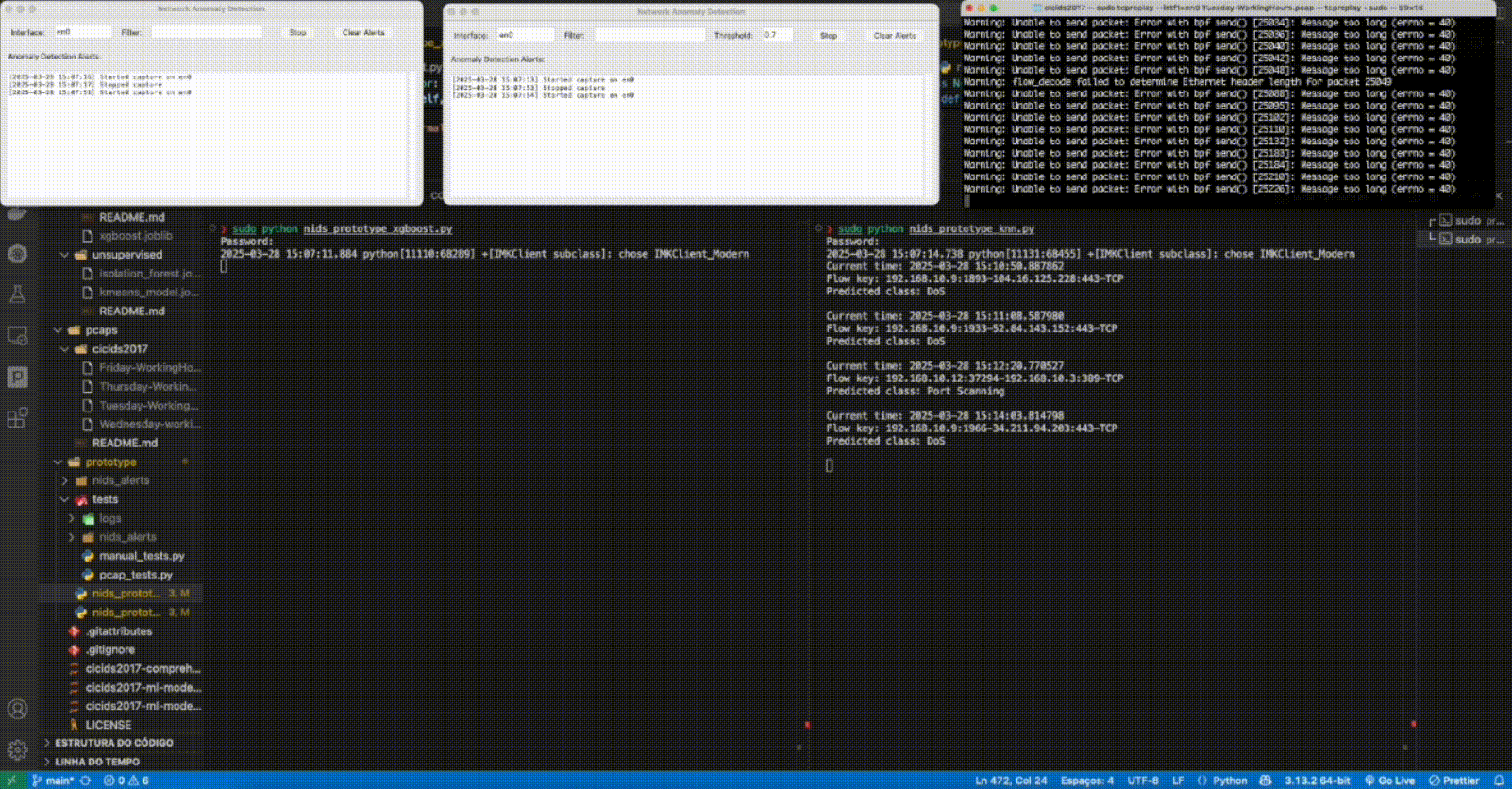The image size is (1512, 789).
Task: Click the Espaços: 4 indentation indicator
Action: pos(1086,781)
